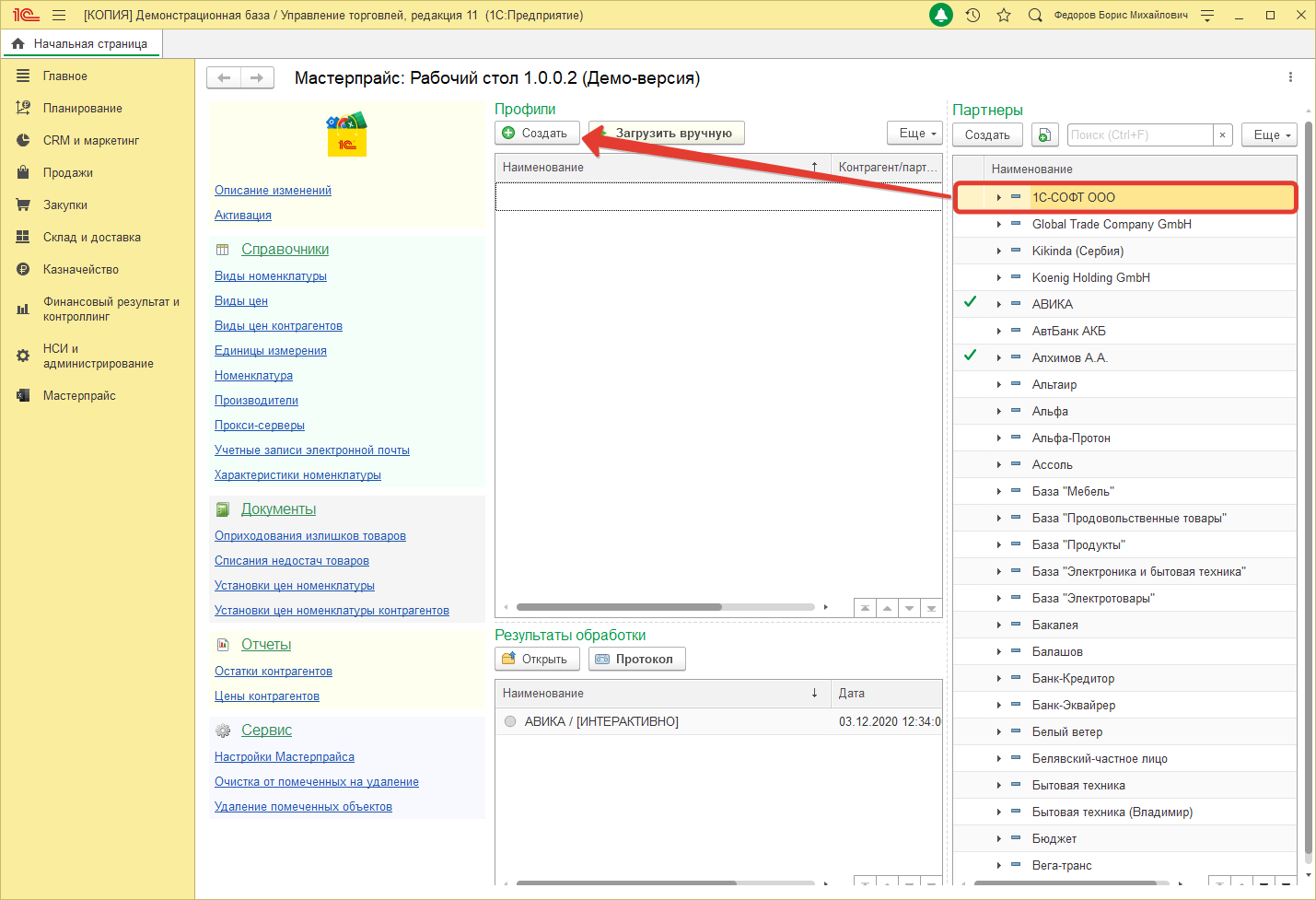Open the Настройки Мастерпрайса link
Image resolution: width=1316 pixels, height=900 pixels.
point(285,756)
